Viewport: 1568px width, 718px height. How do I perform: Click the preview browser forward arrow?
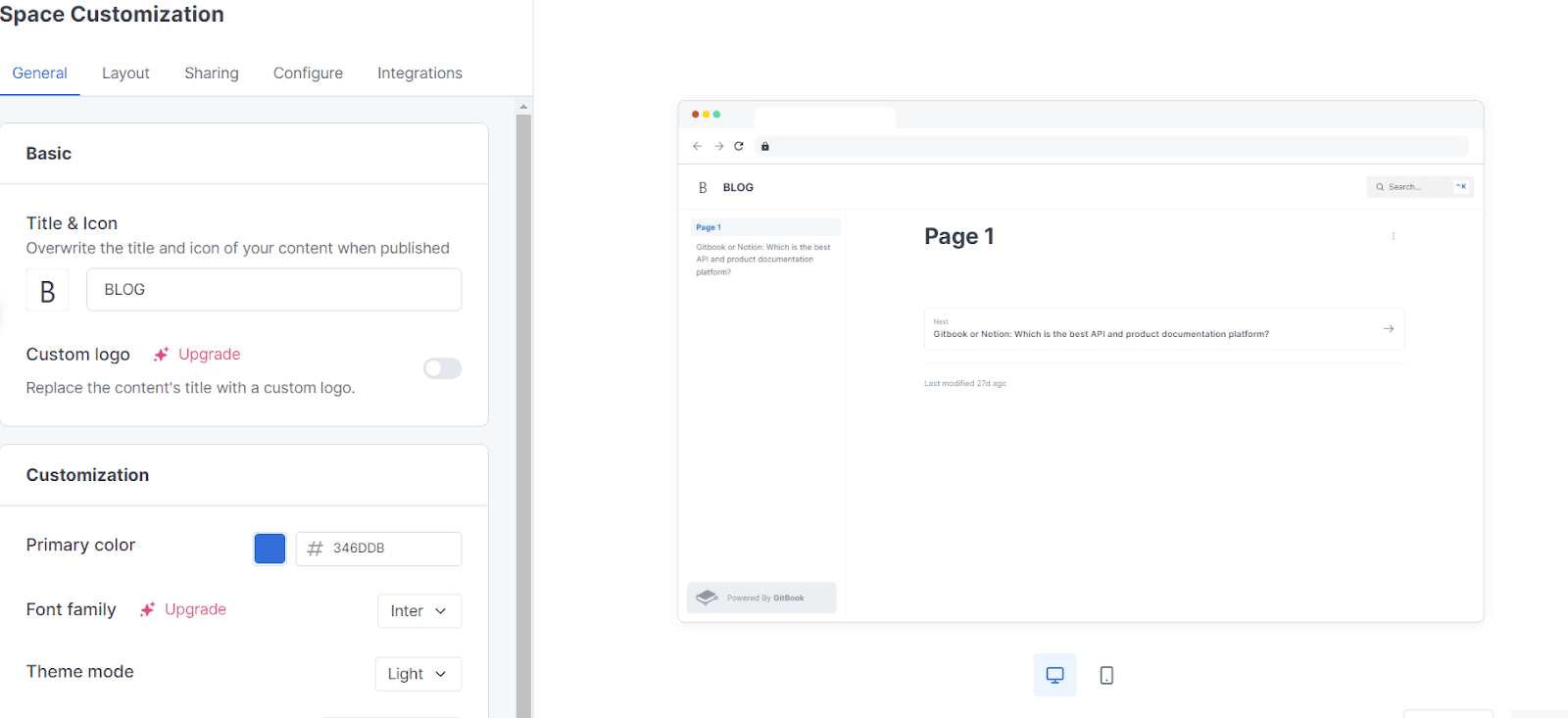click(x=718, y=146)
